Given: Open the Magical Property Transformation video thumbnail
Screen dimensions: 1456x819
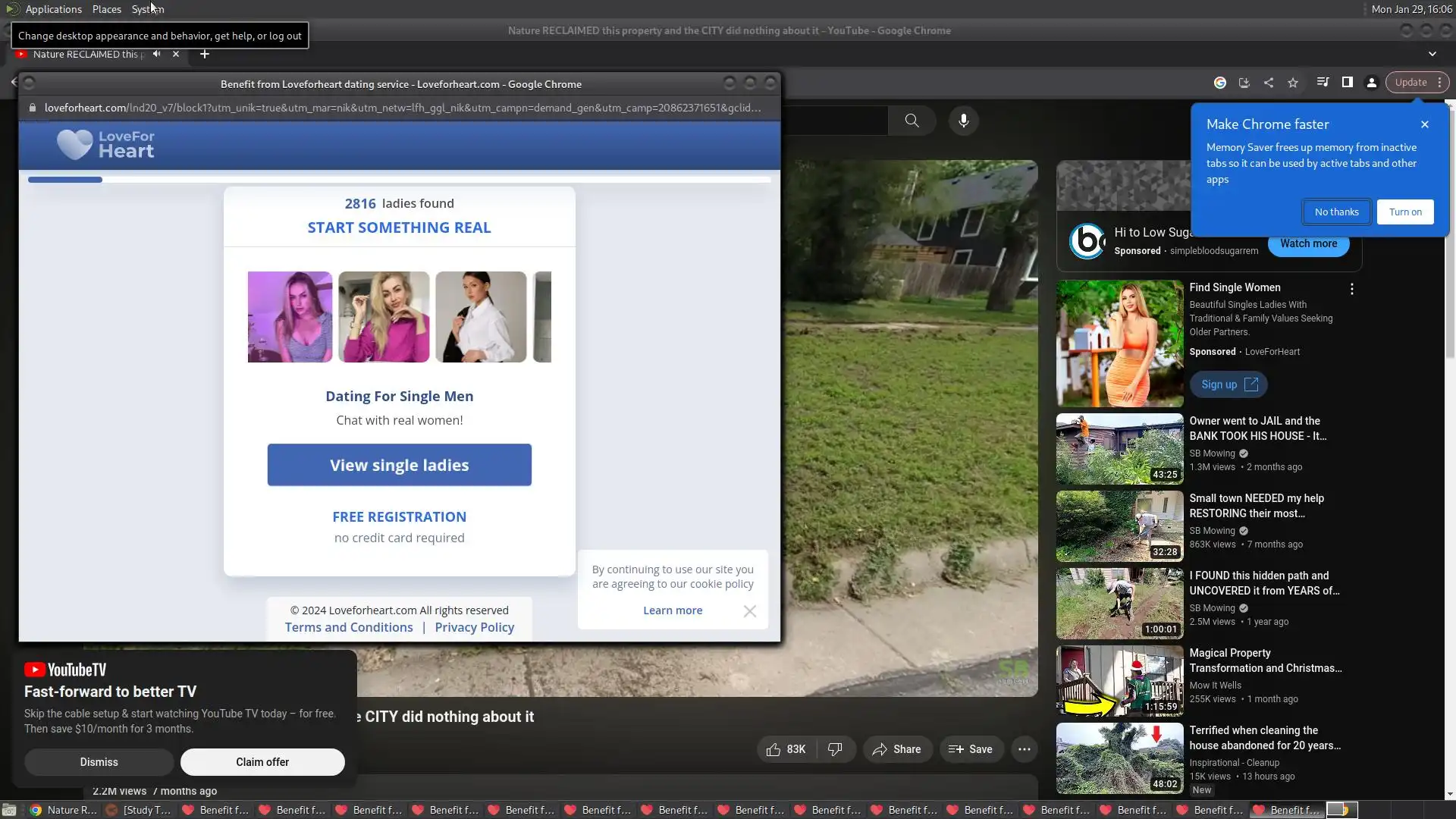Looking at the screenshot, I should [1119, 680].
